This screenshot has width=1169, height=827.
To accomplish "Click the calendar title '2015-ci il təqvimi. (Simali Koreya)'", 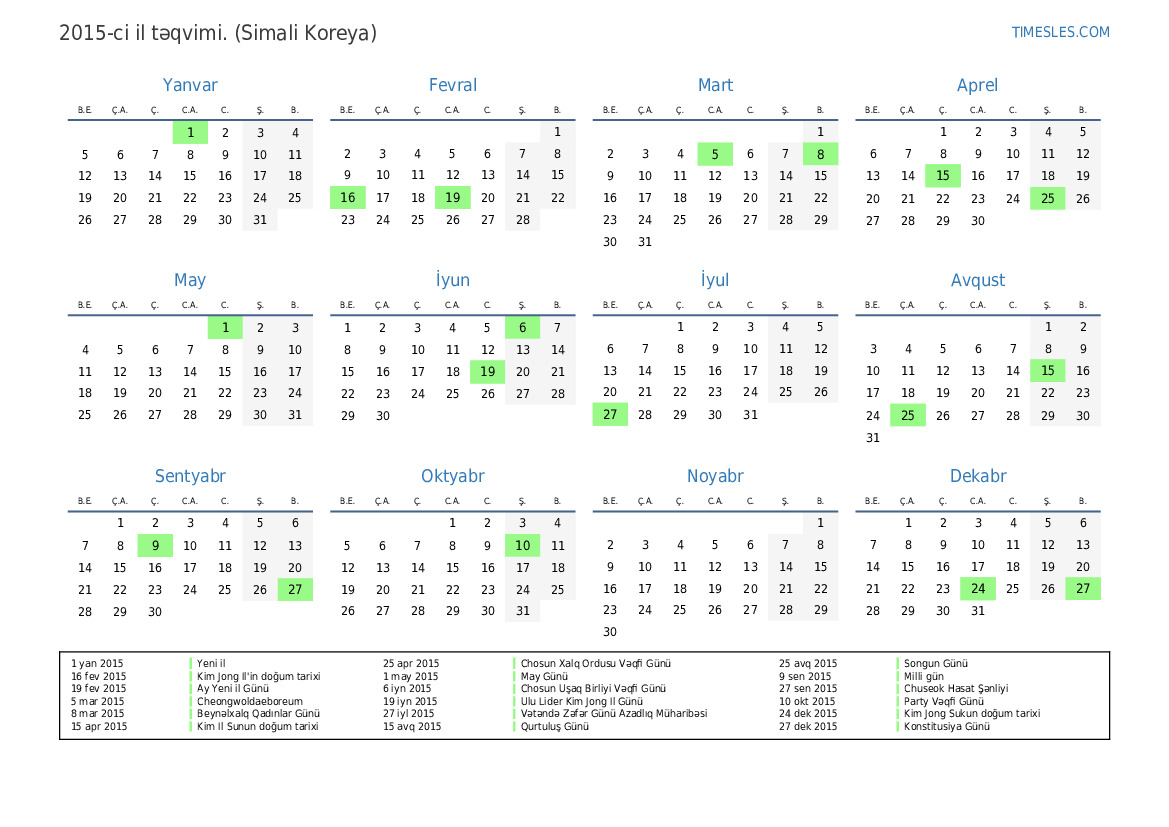I will coord(218,33).
